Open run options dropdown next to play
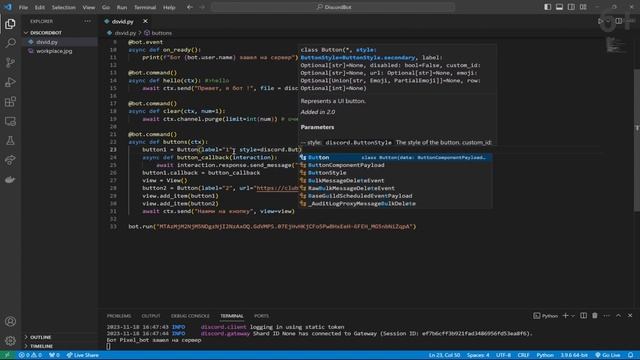Image resolution: width=640 pixels, height=360 pixels. [x=608, y=21]
